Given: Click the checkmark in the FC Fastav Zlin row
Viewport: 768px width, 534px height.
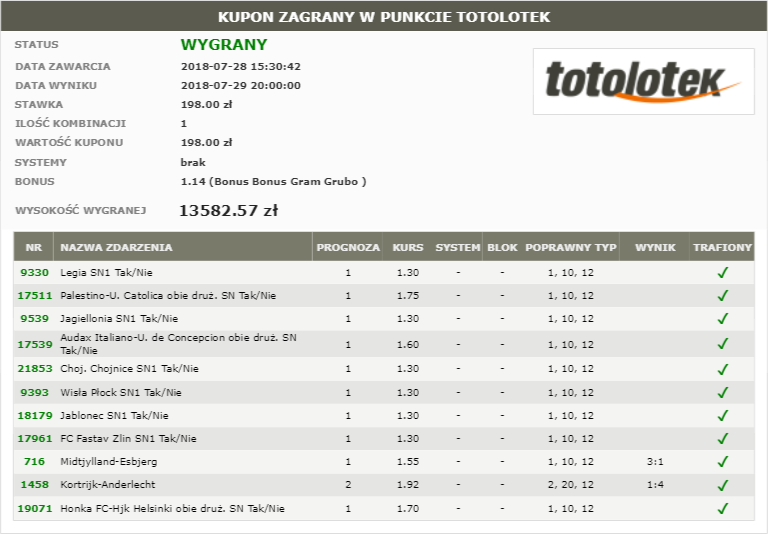Looking at the screenshot, I should (722, 438).
